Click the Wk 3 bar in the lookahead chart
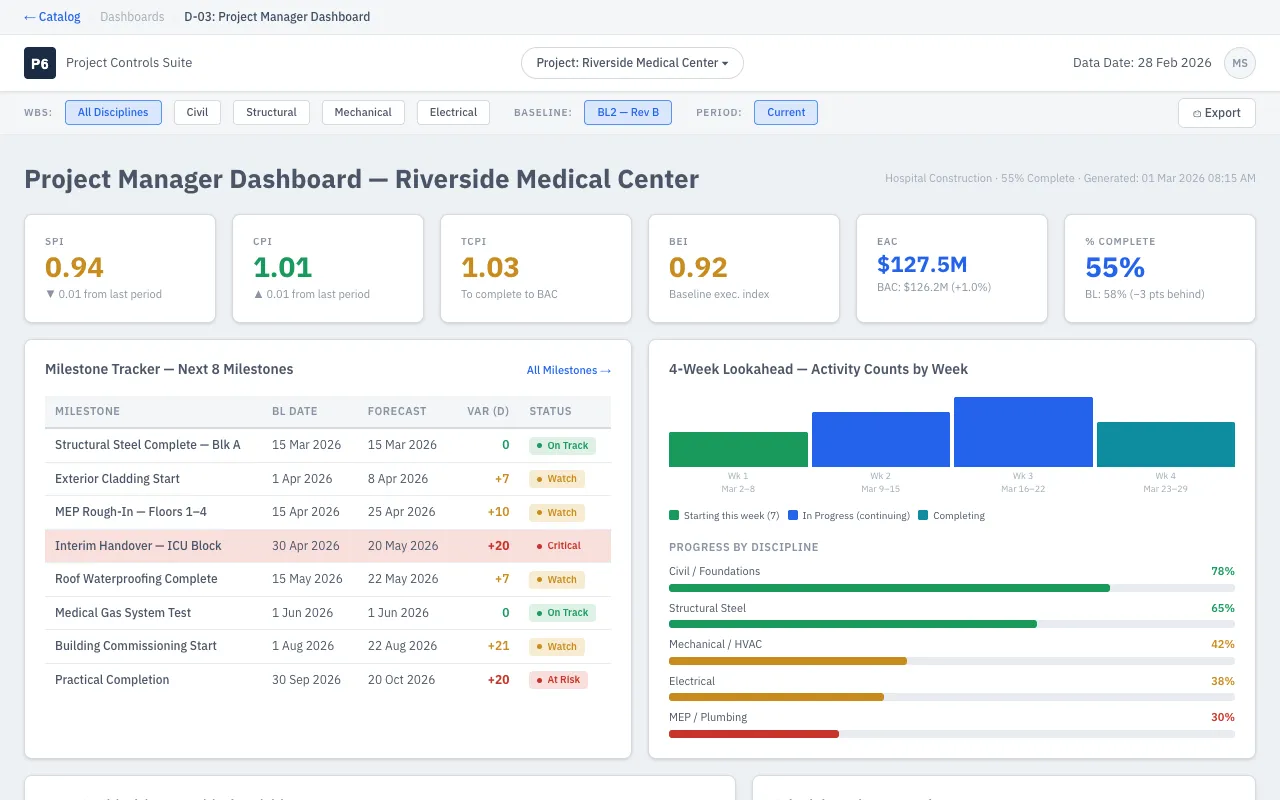The image size is (1280, 800). (1023, 430)
